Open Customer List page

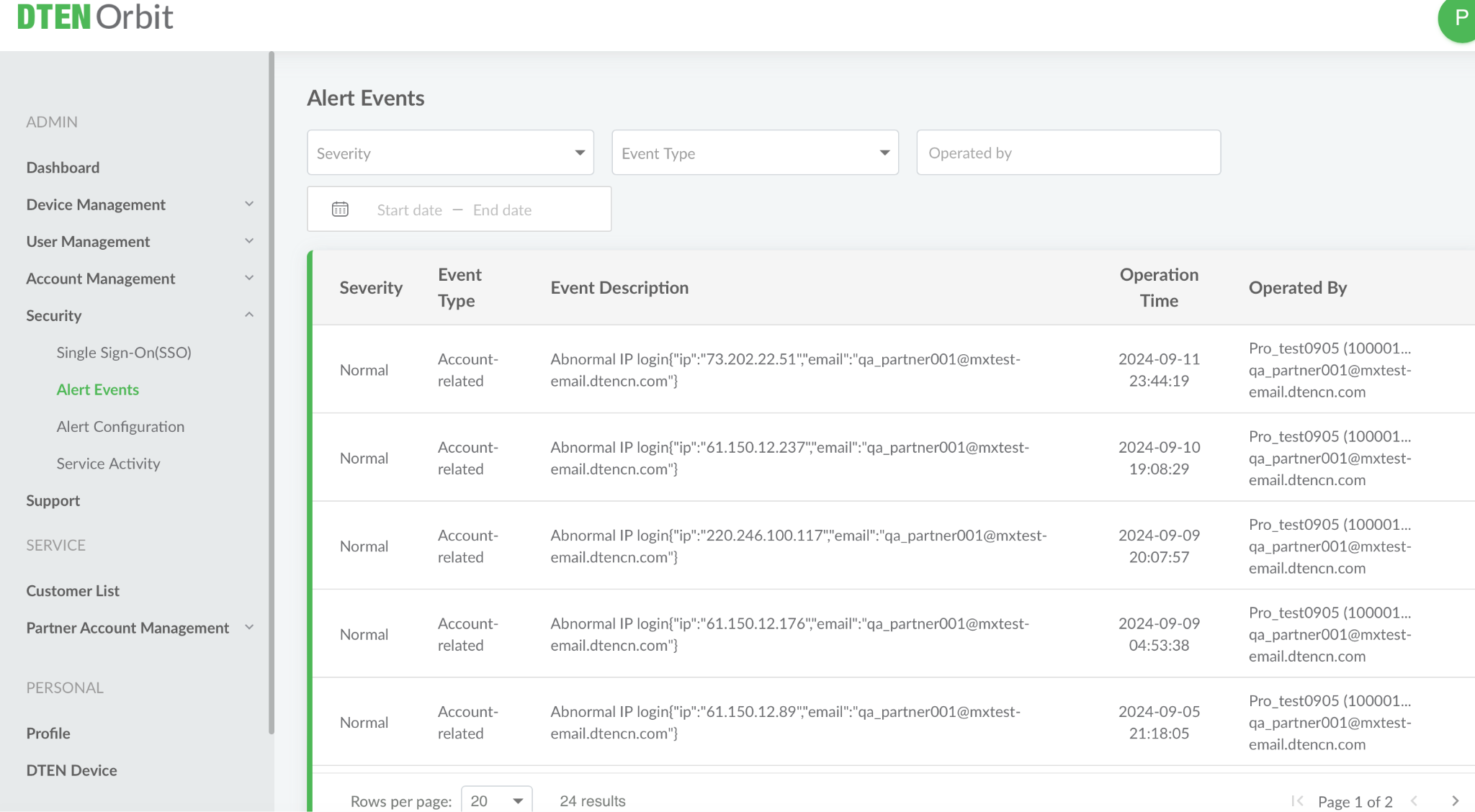[x=73, y=591]
